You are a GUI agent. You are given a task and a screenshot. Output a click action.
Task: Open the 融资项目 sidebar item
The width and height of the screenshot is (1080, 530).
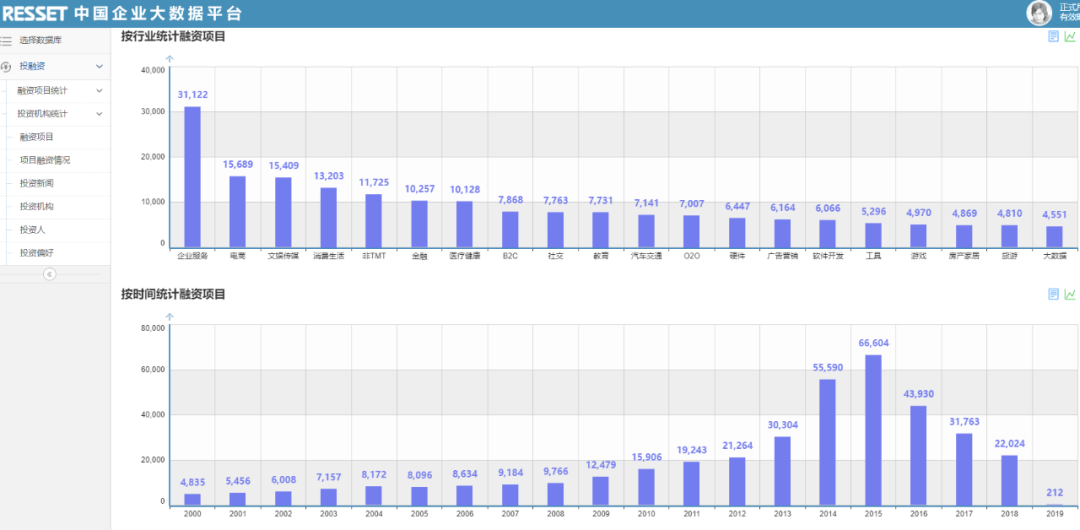37,137
